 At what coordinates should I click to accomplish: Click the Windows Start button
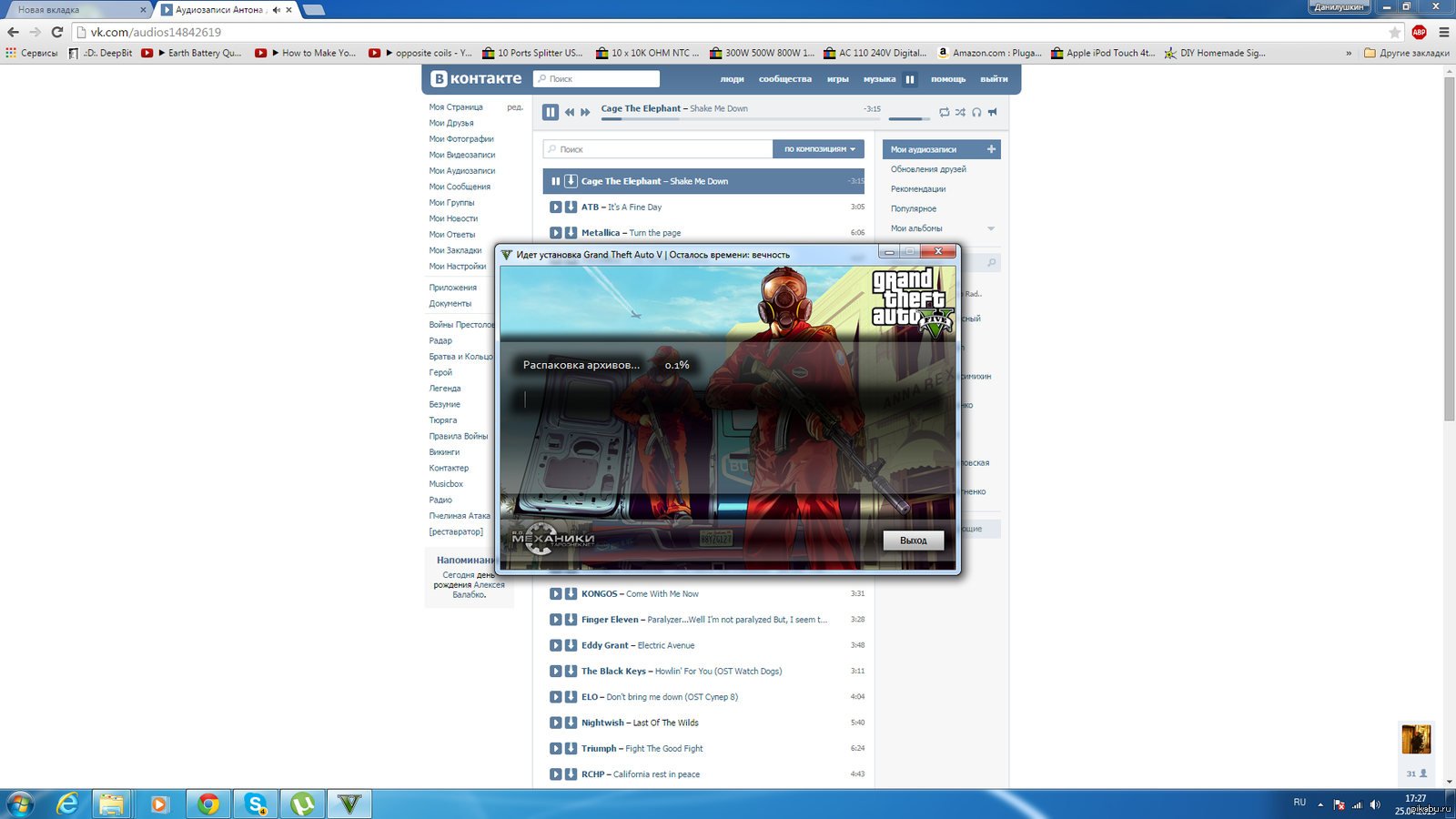pyautogui.click(x=20, y=804)
